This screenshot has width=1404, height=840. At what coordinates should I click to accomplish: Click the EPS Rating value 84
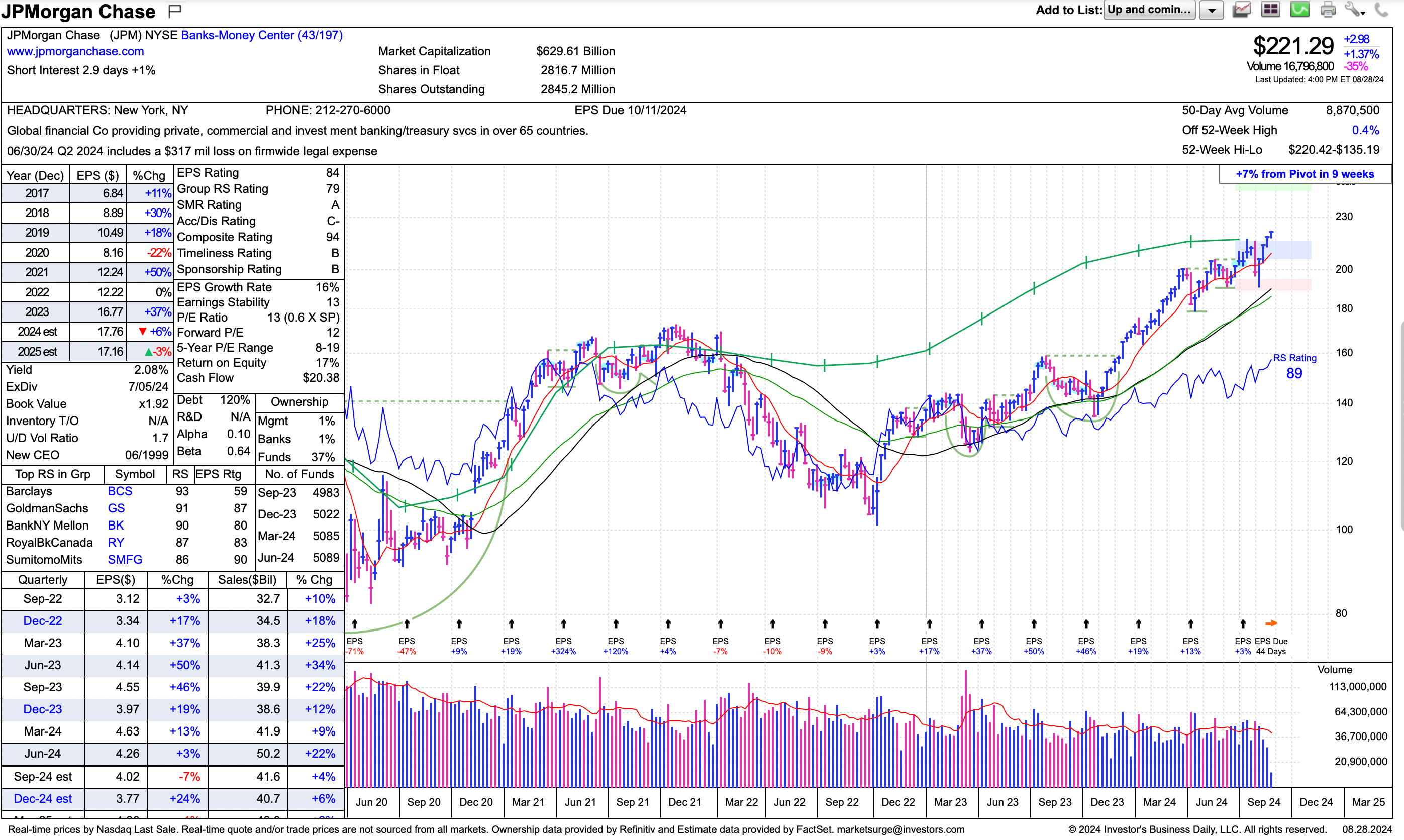332,173
